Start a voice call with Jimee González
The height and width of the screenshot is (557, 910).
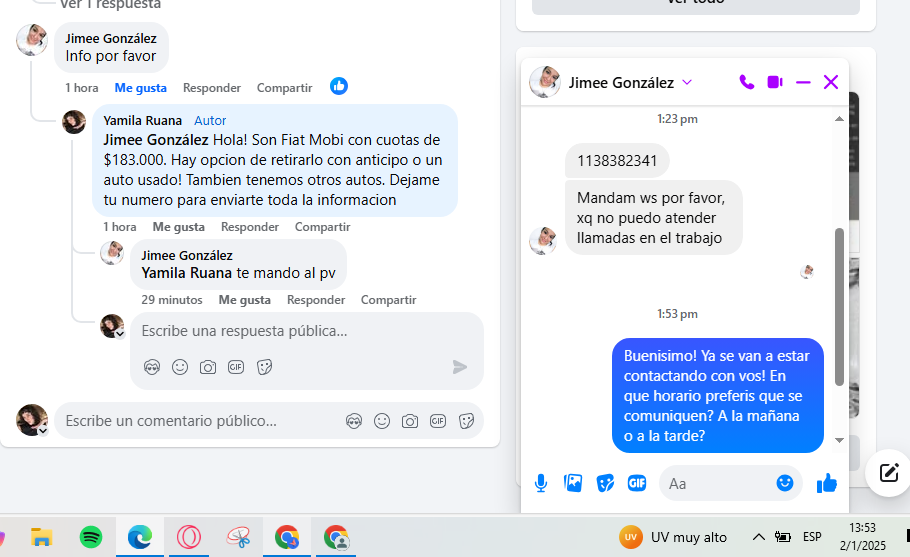[x=747, y=82]
